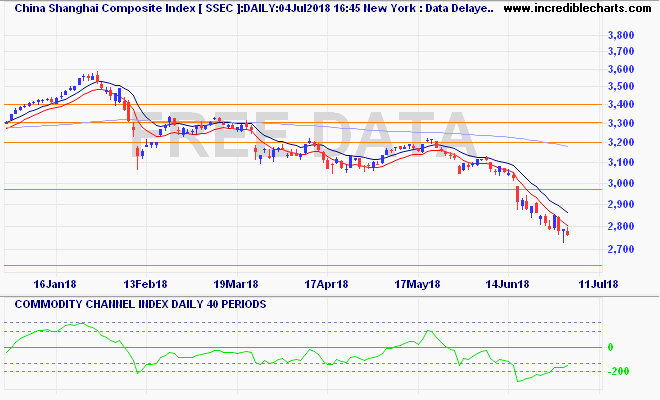Click the 3,800 price axis label
The width and height of the screenshot is (660, 400).
pos(622,35)
